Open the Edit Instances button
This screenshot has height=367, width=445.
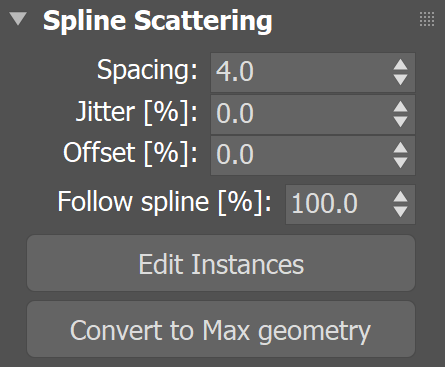coord(221,263)
